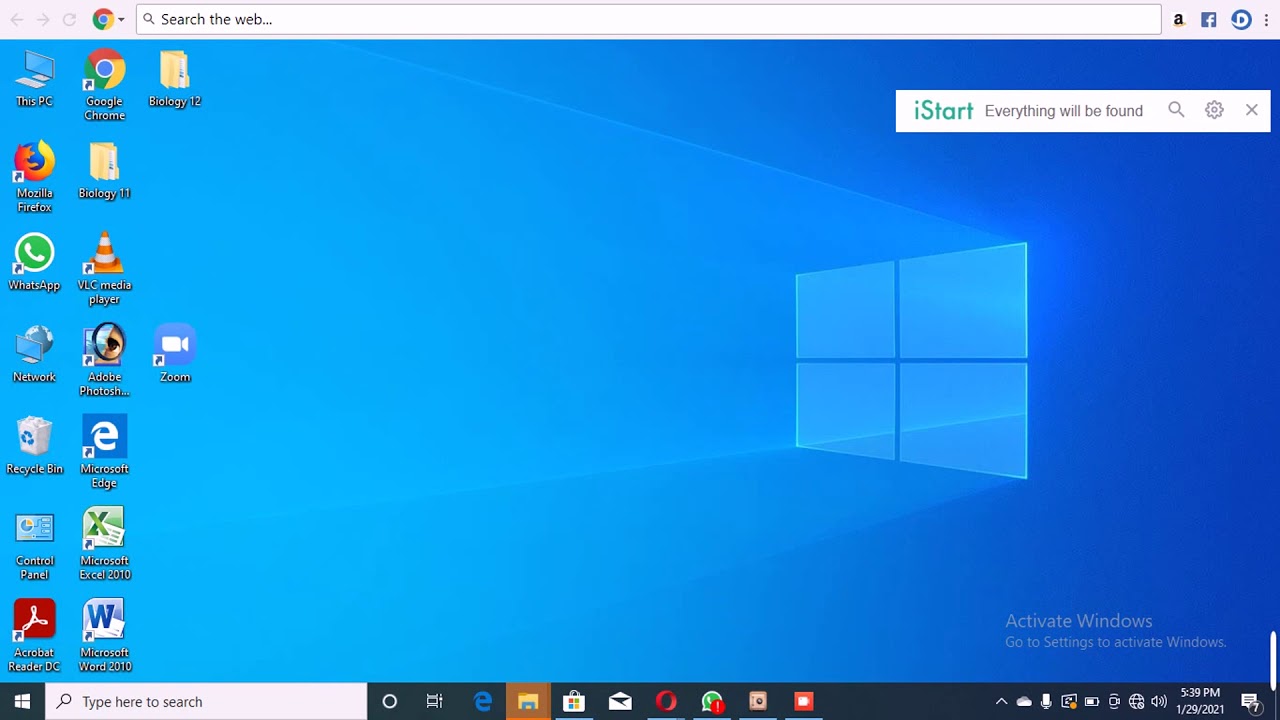Screen dimensions: 1280x720
Task: Click the blue D icon in top bar
Action: [1241, 19]
